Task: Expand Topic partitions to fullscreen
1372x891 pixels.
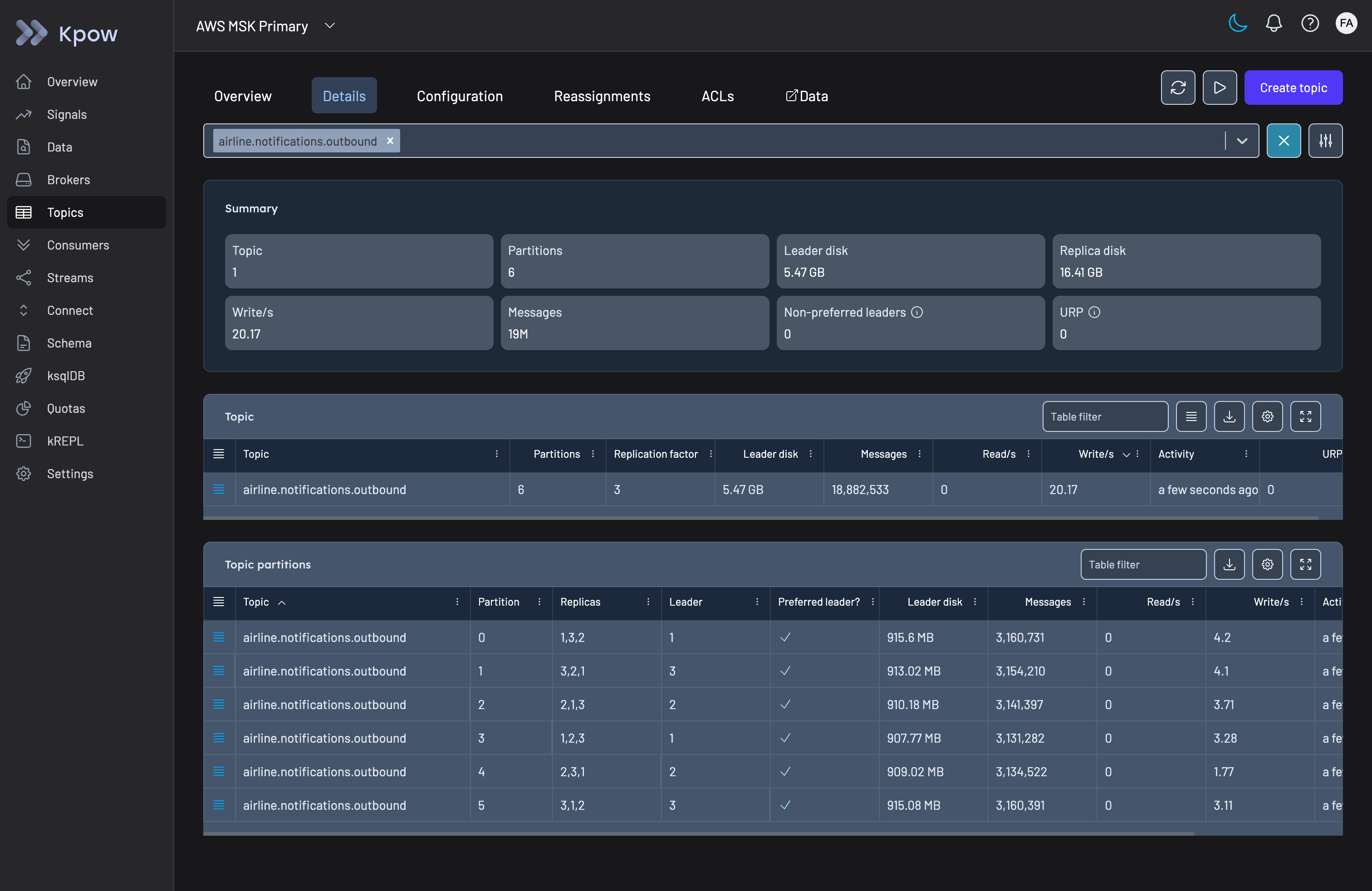Action: pos(1305,565)
